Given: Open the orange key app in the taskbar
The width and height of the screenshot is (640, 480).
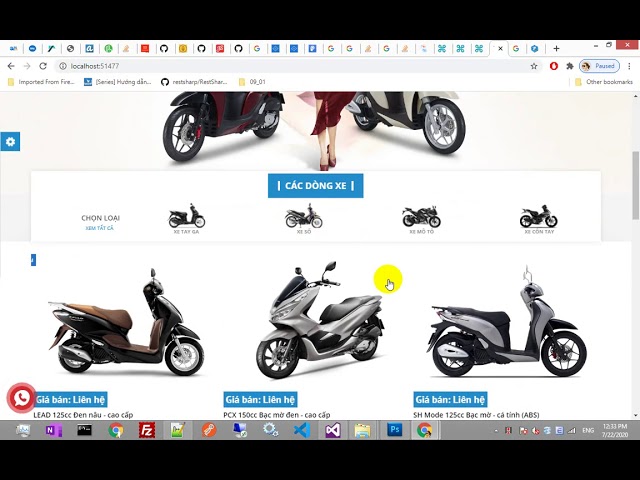Looking at the screenshot, I should coord(209,430).
